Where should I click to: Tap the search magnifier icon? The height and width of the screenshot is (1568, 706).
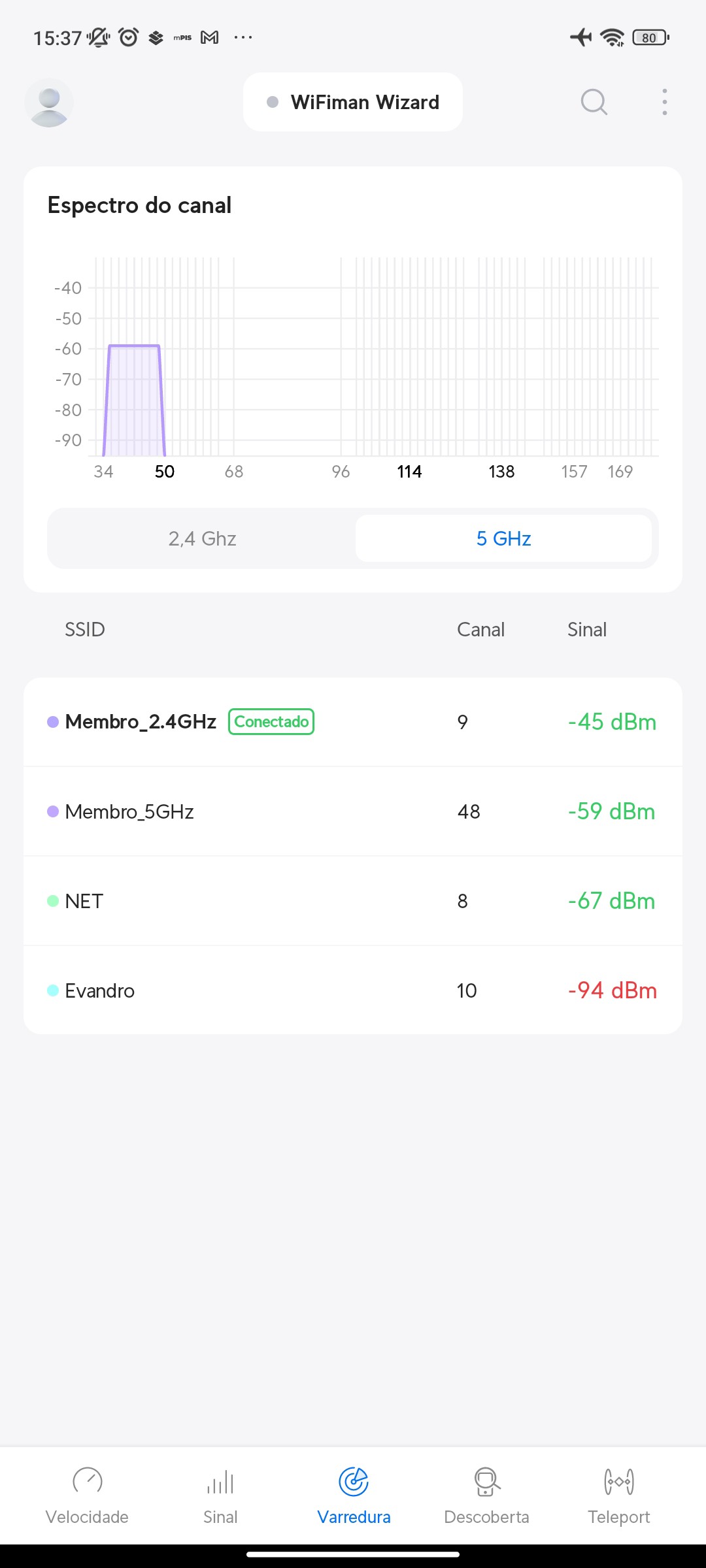click(594, 102)
